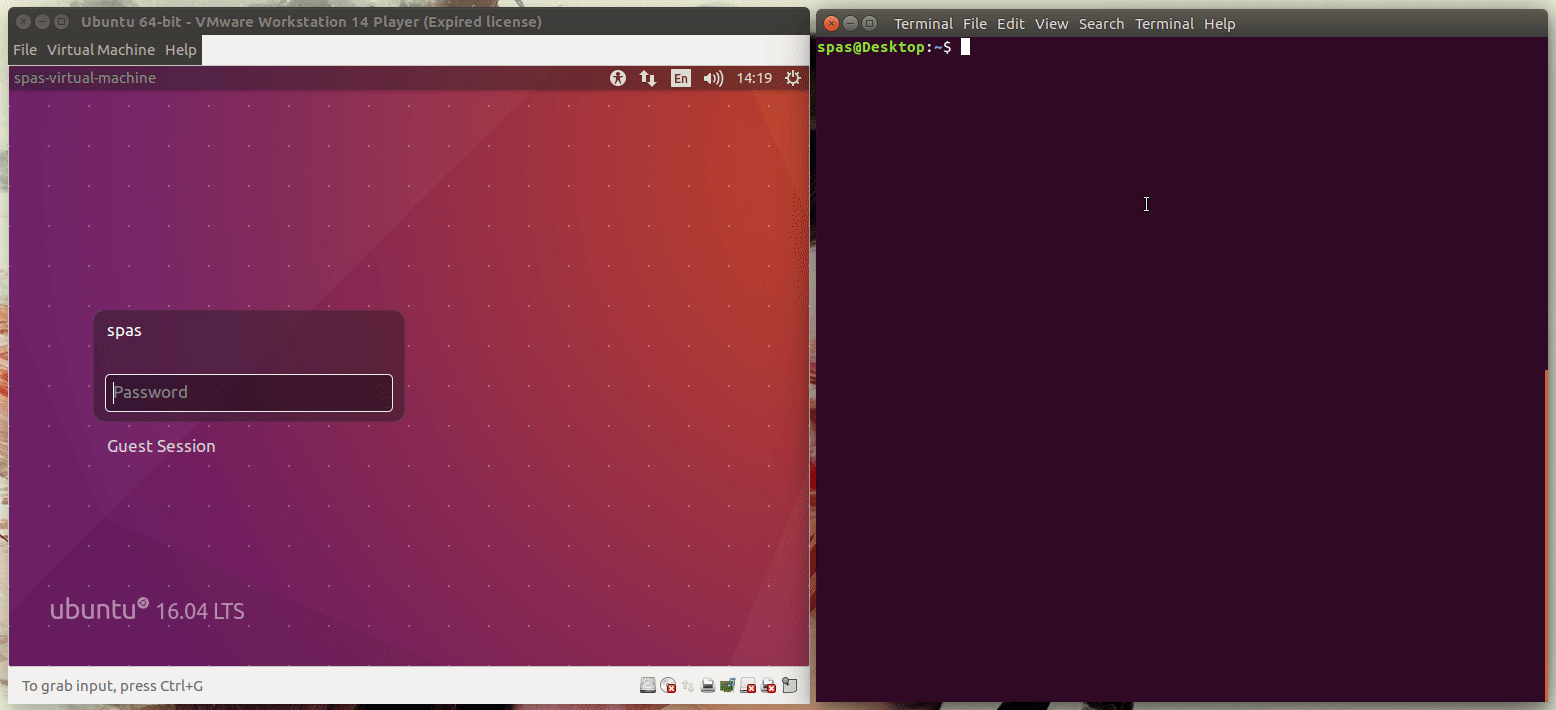Viewport: 1556px width, 710px height.
Task: Open the Virtual Machine menu in VMware
Action: [101, 49]
